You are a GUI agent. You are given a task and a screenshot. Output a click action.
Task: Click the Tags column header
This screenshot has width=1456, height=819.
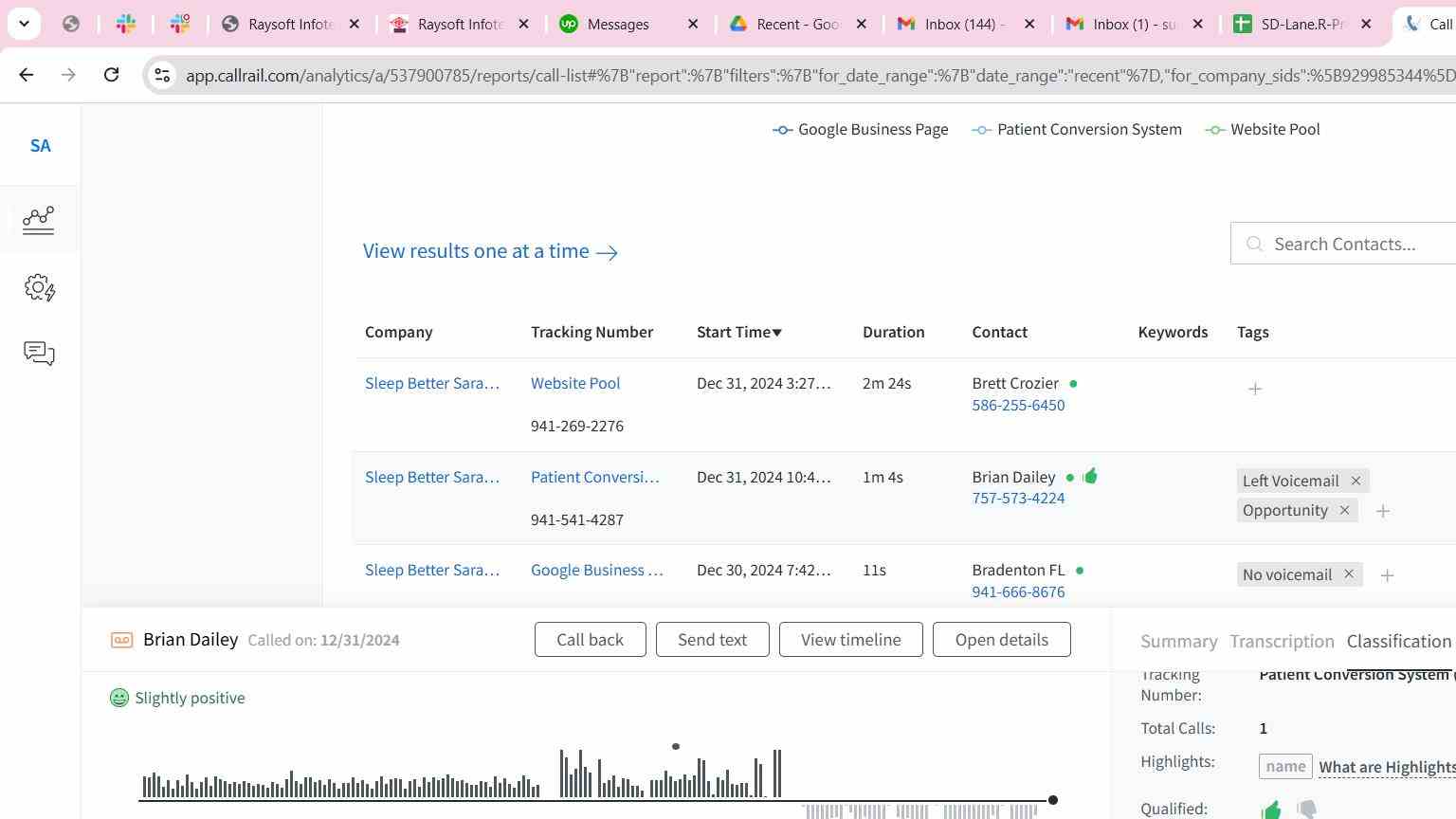point(1252,332)
